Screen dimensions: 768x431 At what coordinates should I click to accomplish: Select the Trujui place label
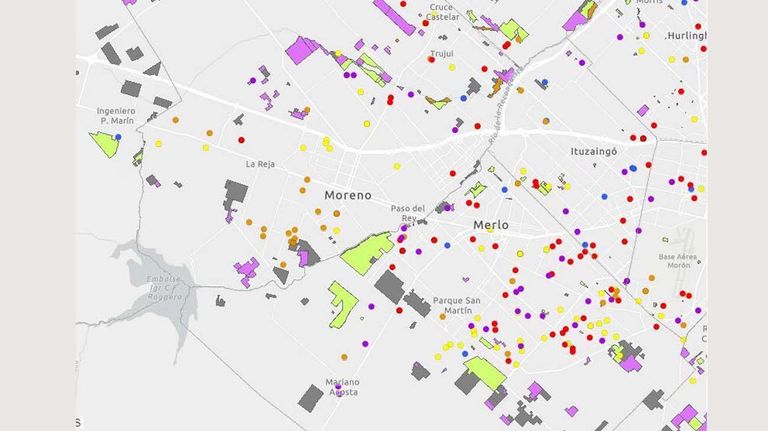pos(442,54)
